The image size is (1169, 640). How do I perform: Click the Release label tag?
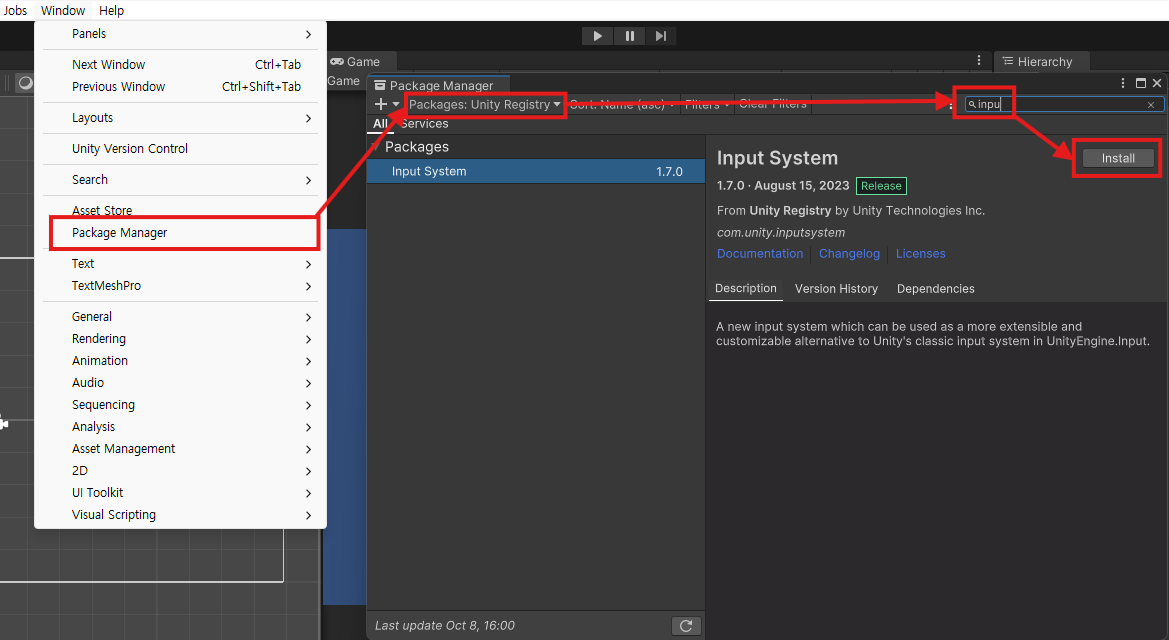tap(881, 186)
